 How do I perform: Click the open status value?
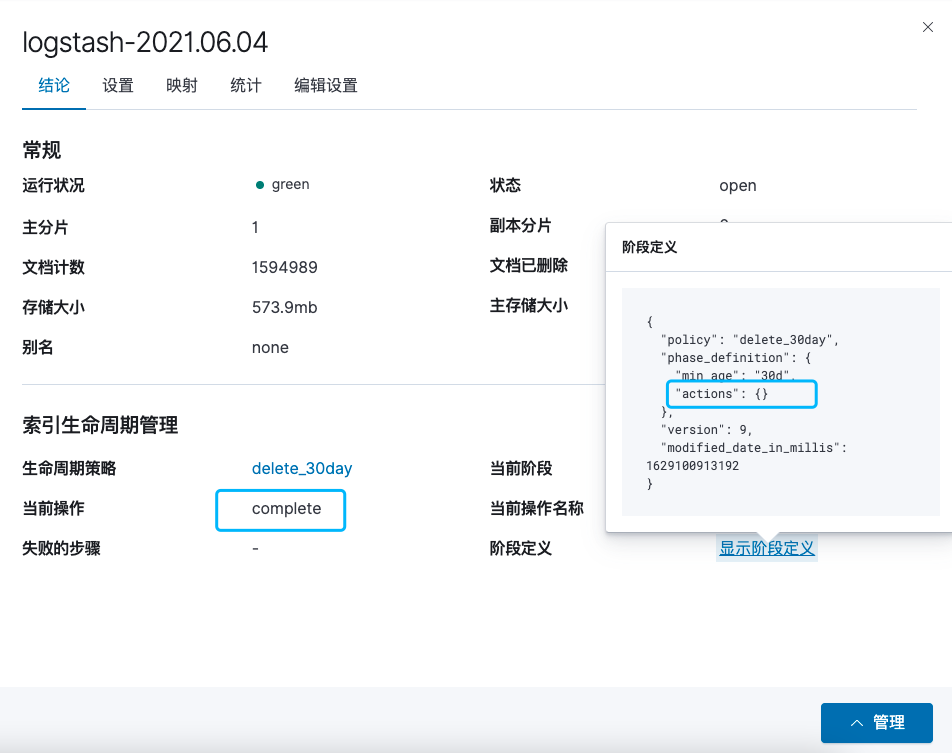(738, 186)
